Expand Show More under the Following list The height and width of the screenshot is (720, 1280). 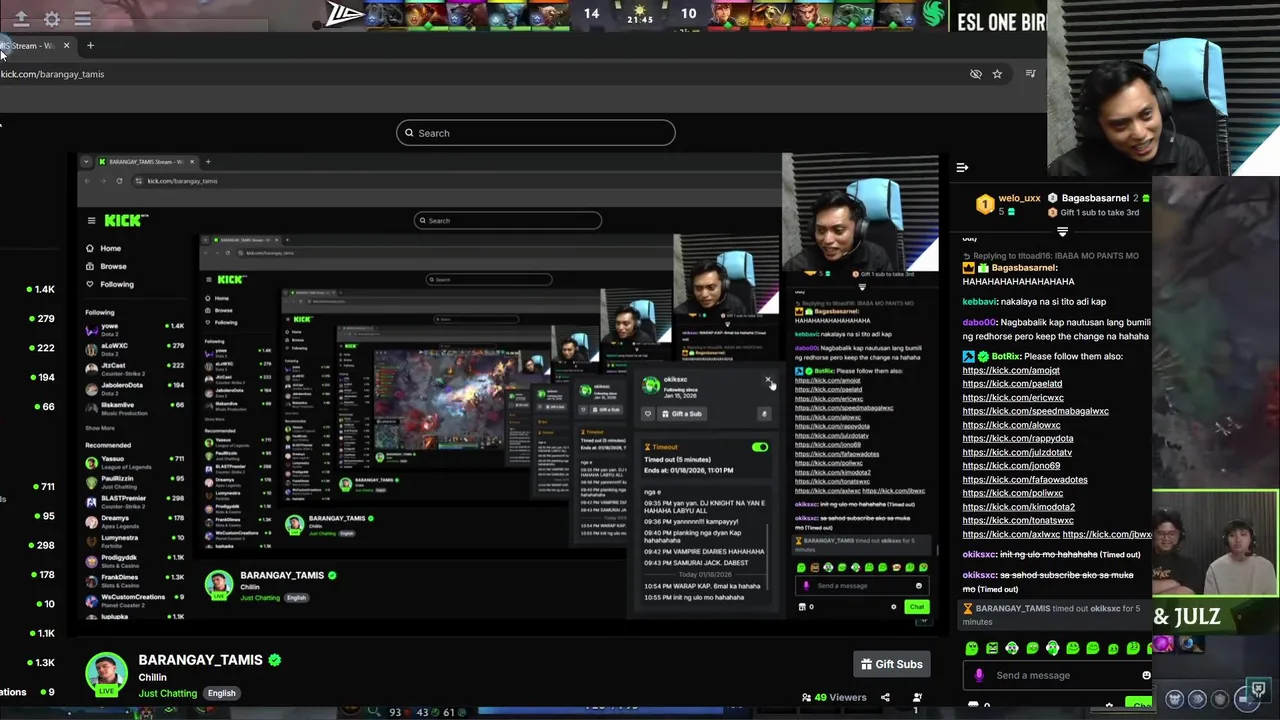(x=100, y=428)
